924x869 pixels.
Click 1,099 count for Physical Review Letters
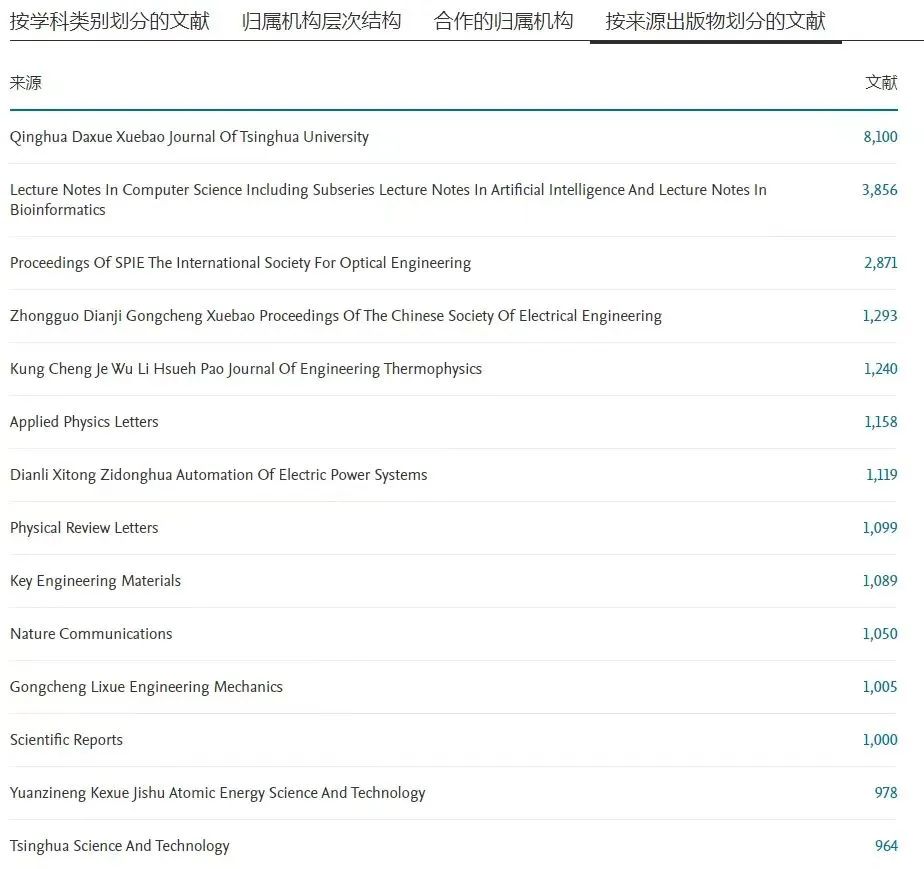tap(880, 528)
